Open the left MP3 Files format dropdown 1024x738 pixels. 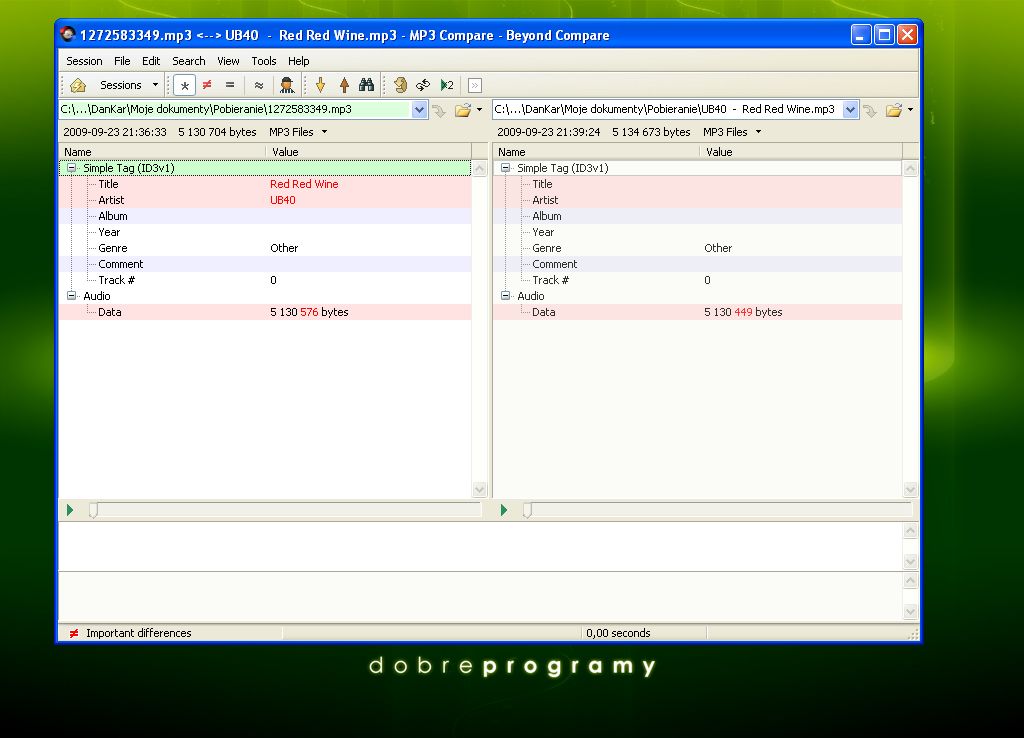pos(298,132)
